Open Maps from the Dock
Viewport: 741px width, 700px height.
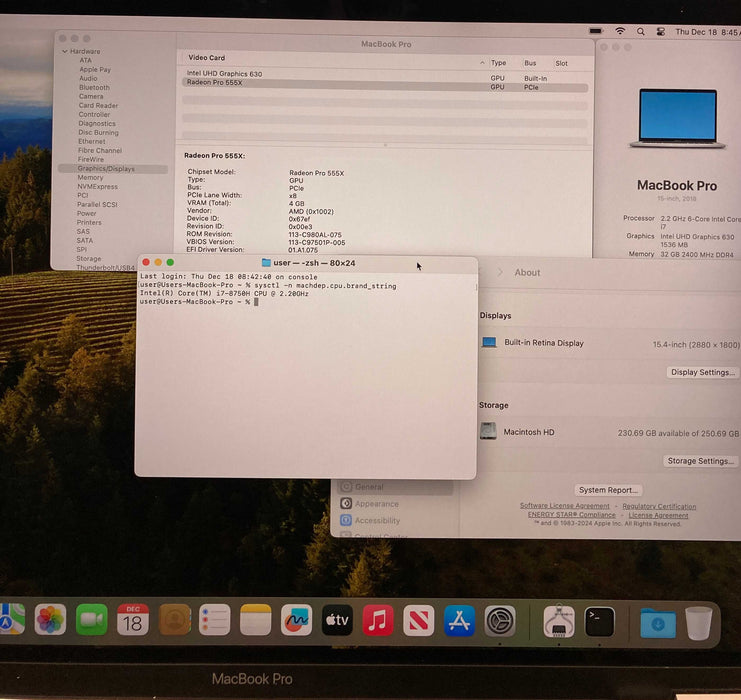[10, 619]
